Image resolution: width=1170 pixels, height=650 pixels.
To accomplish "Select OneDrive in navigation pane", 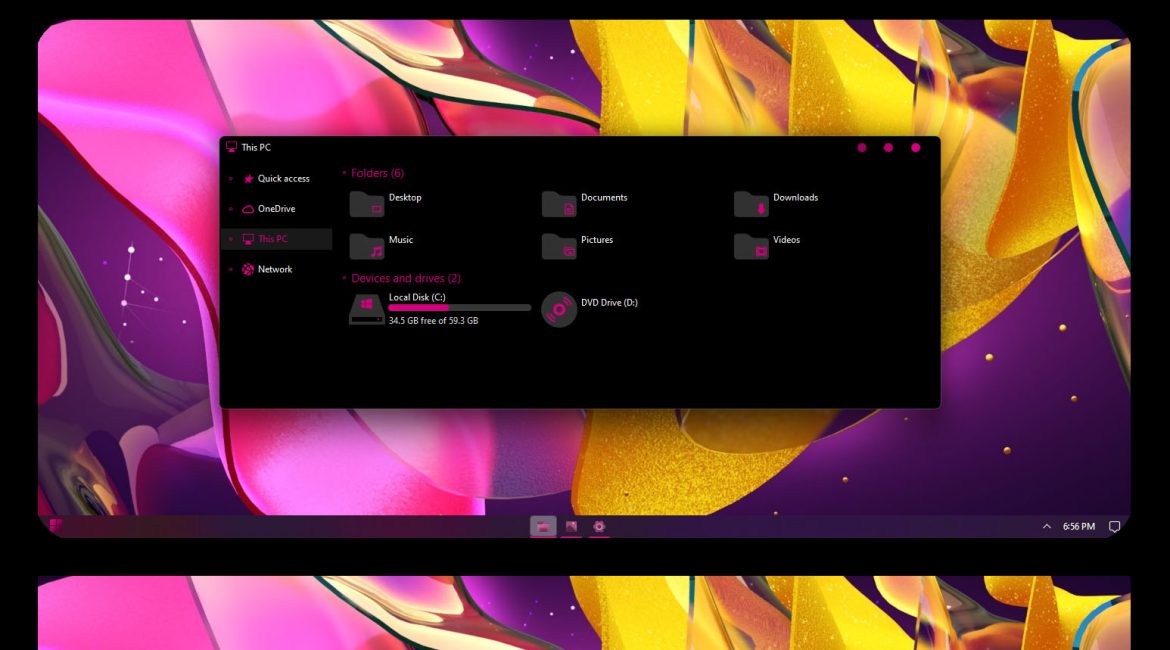I will (x=278, y=209).
